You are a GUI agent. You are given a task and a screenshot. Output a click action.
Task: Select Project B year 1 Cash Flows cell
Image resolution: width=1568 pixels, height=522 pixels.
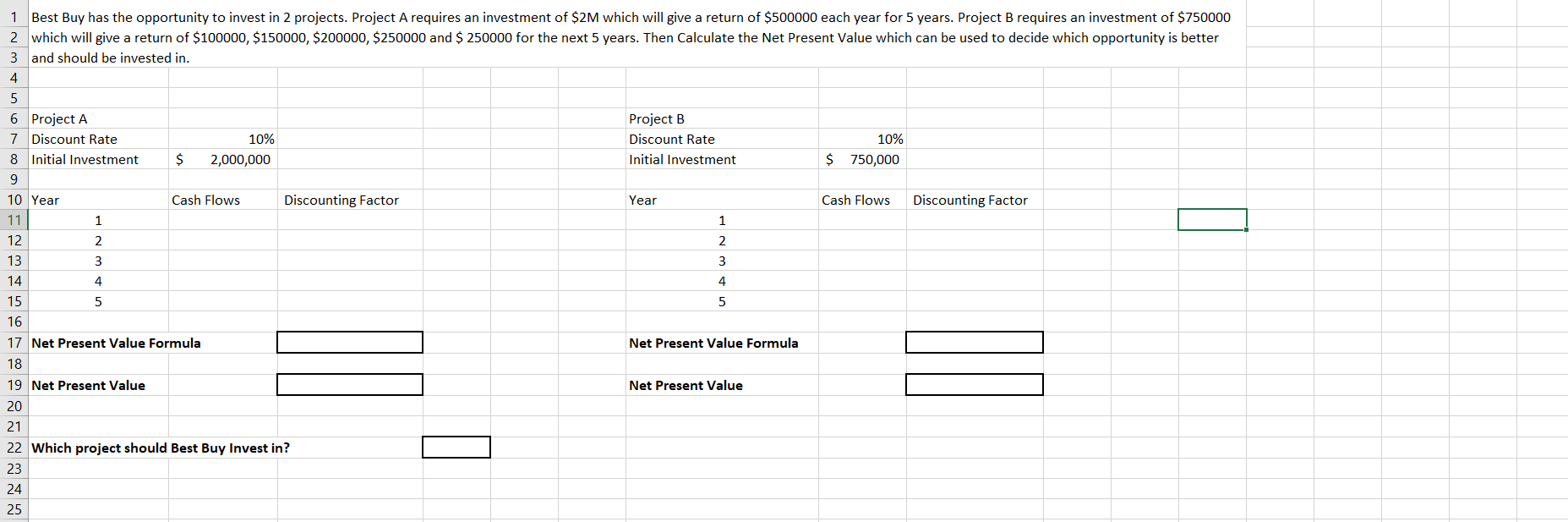pos(862,220)
